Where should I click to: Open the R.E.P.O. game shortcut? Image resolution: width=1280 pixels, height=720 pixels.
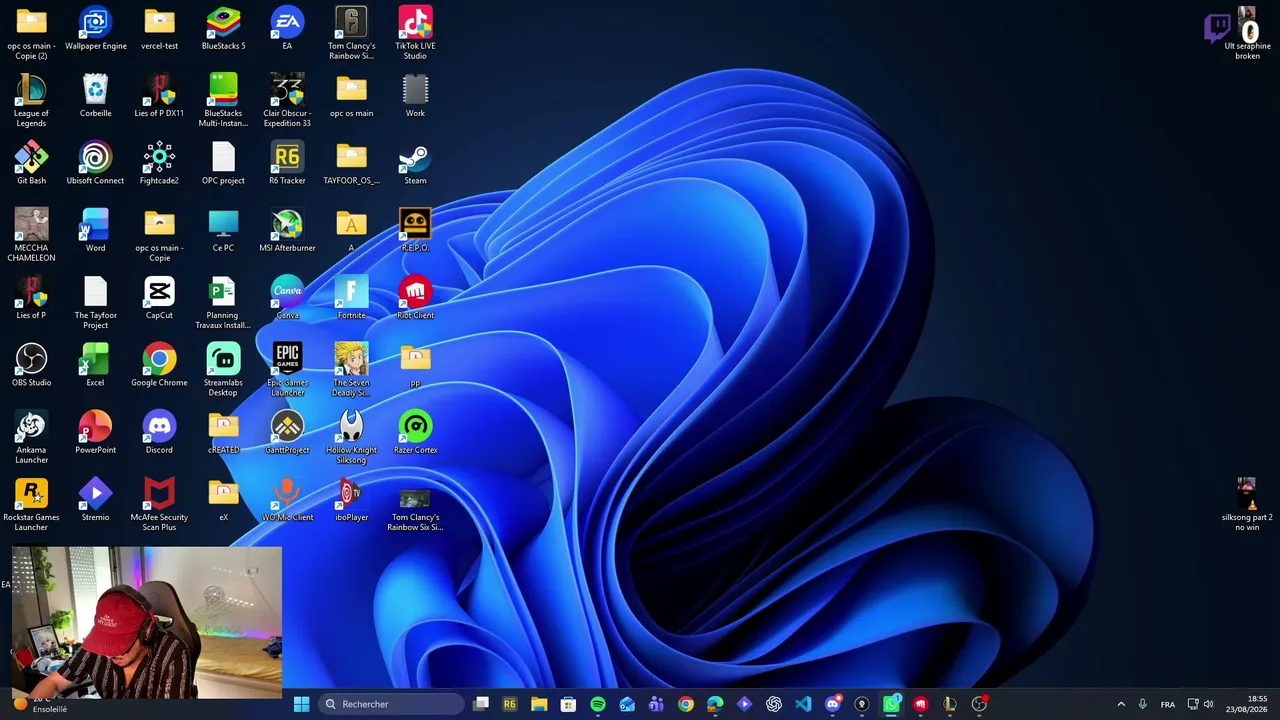coord(415,230)
